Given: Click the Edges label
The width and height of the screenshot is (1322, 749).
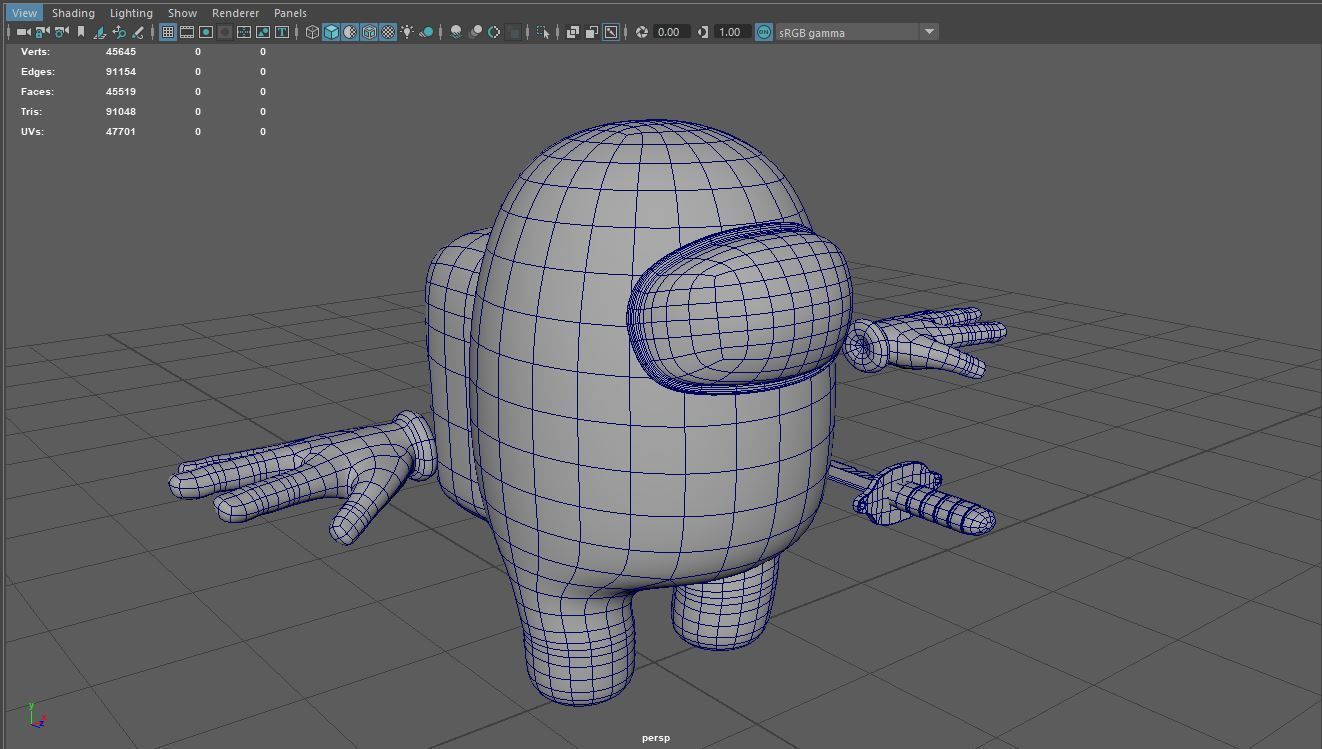Looking at the screenshot, I should click(38, 71).
